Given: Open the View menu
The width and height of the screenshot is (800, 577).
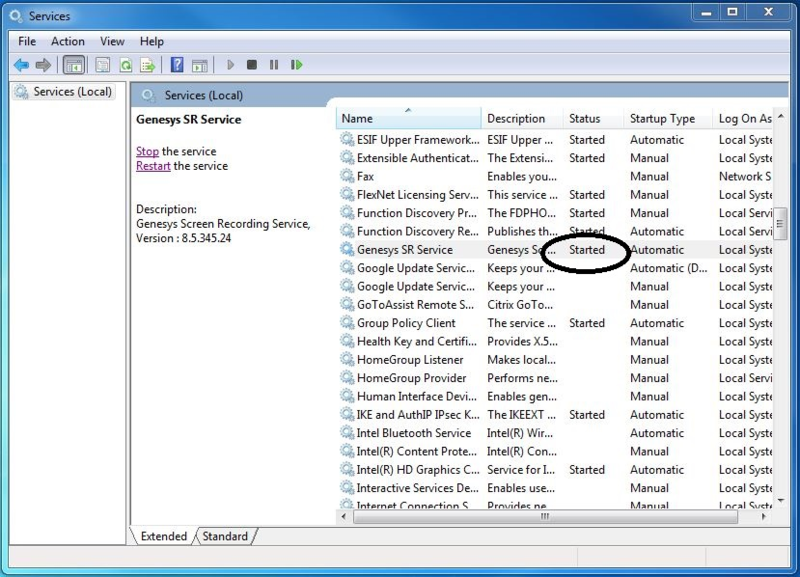Looking at the screenshot, I should click(111, 41).
